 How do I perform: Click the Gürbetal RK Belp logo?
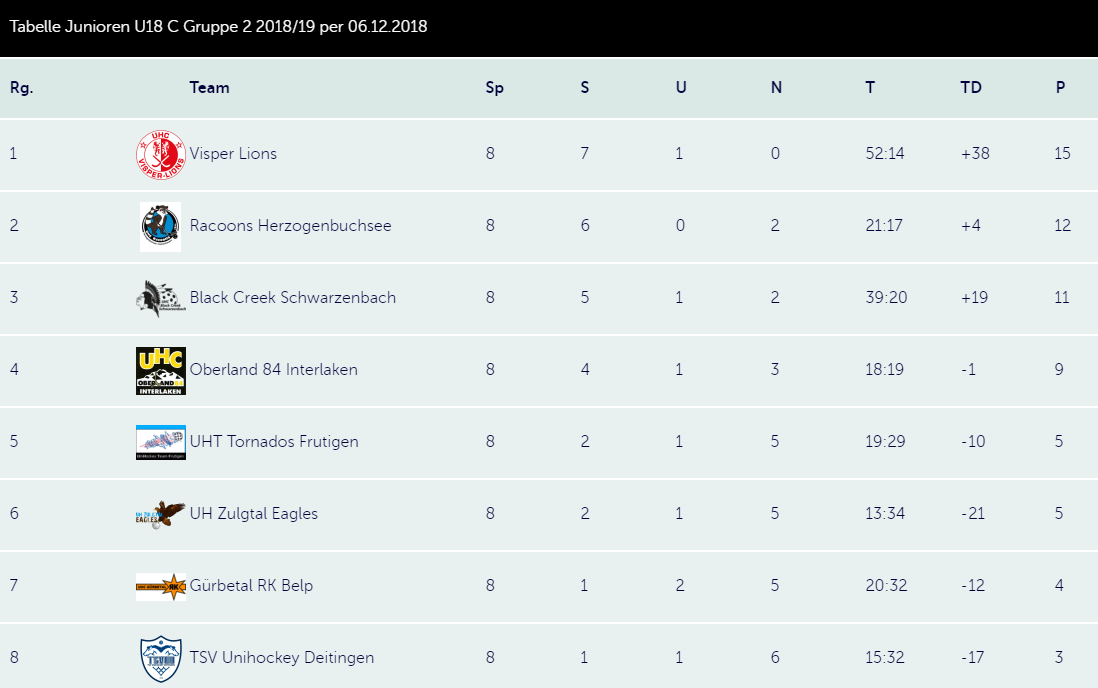[x=161, y=586]
